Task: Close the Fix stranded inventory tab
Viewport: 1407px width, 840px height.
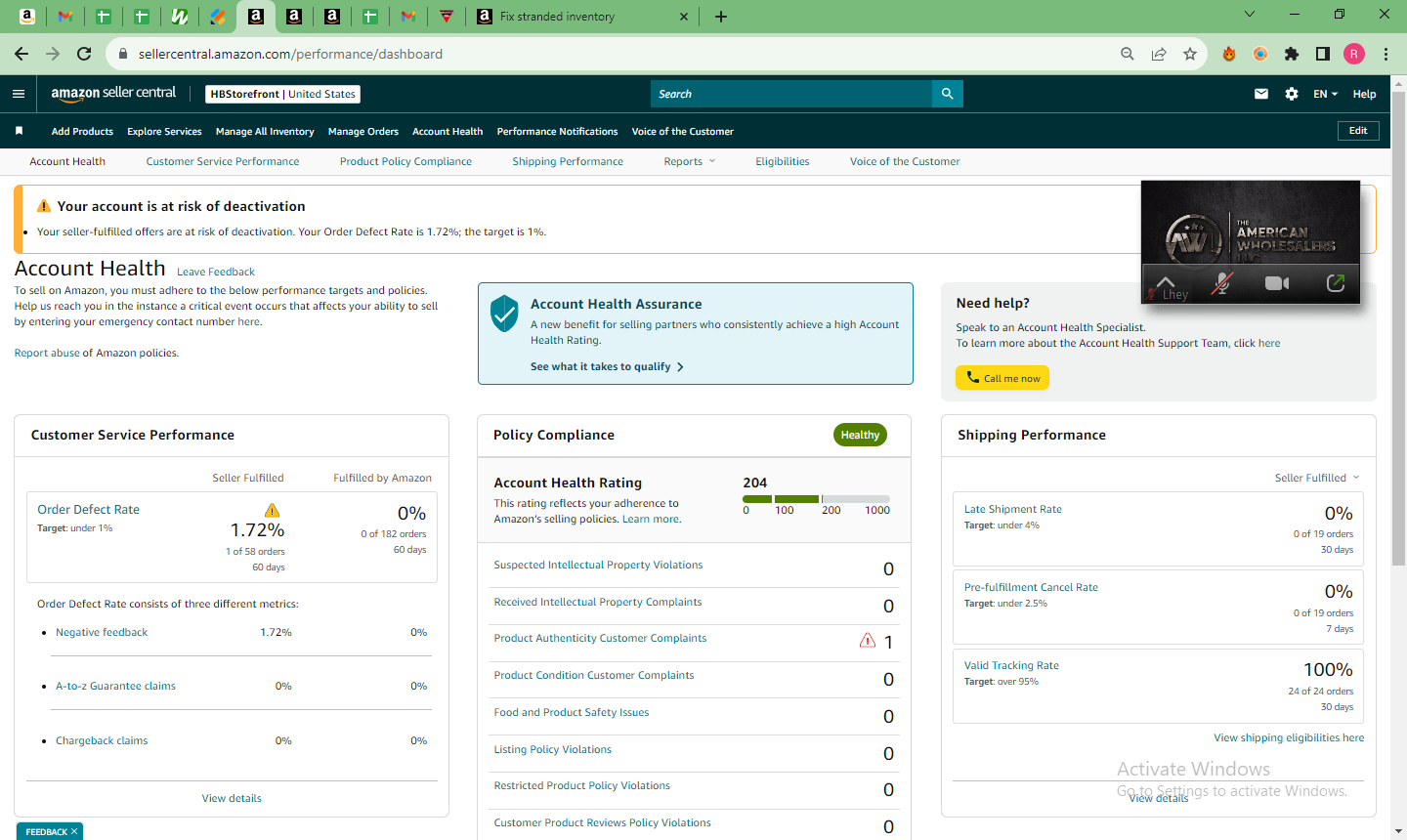Action: coord(684,17)
